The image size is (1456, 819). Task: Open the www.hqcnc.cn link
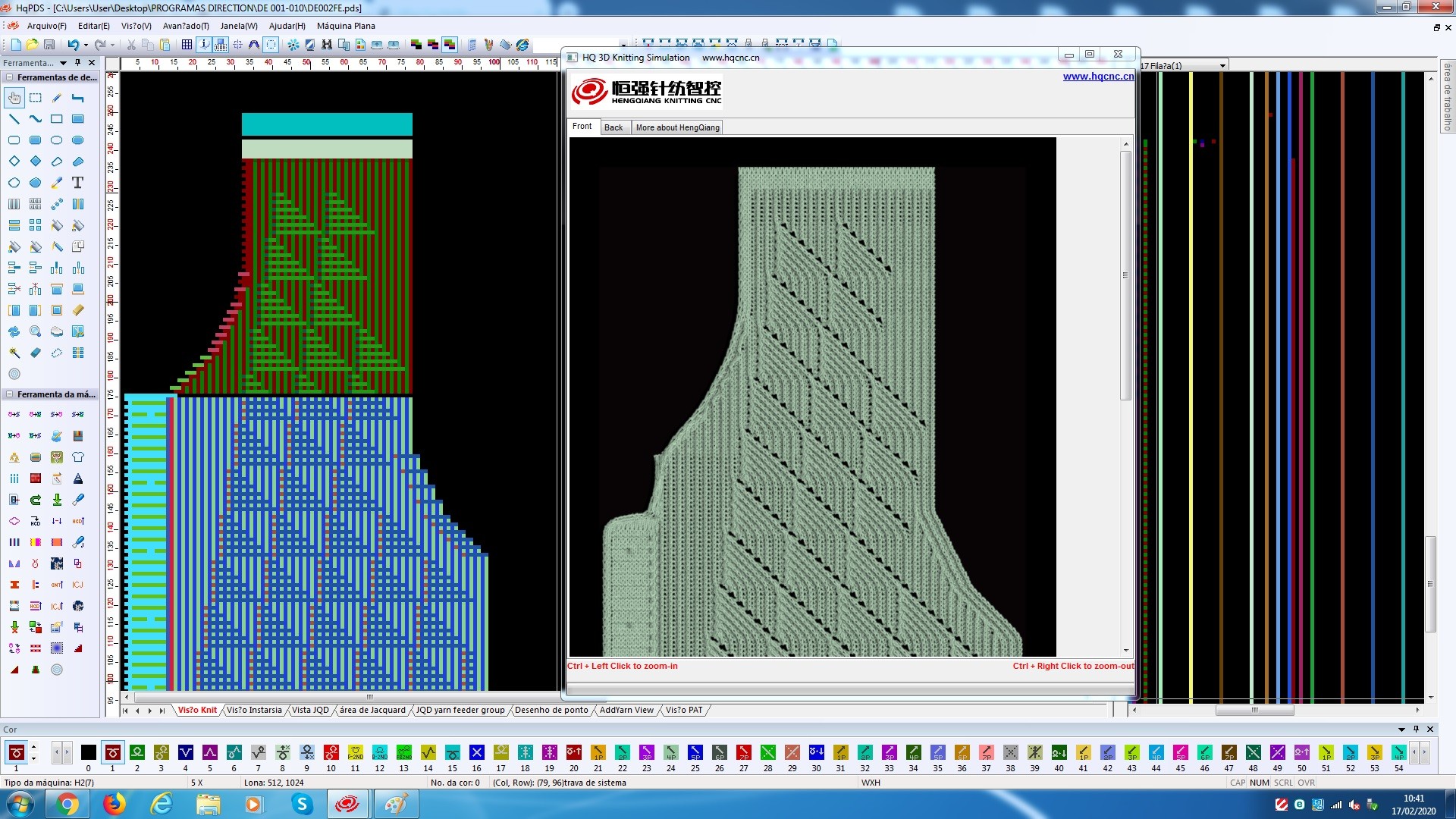point(1097,77)
